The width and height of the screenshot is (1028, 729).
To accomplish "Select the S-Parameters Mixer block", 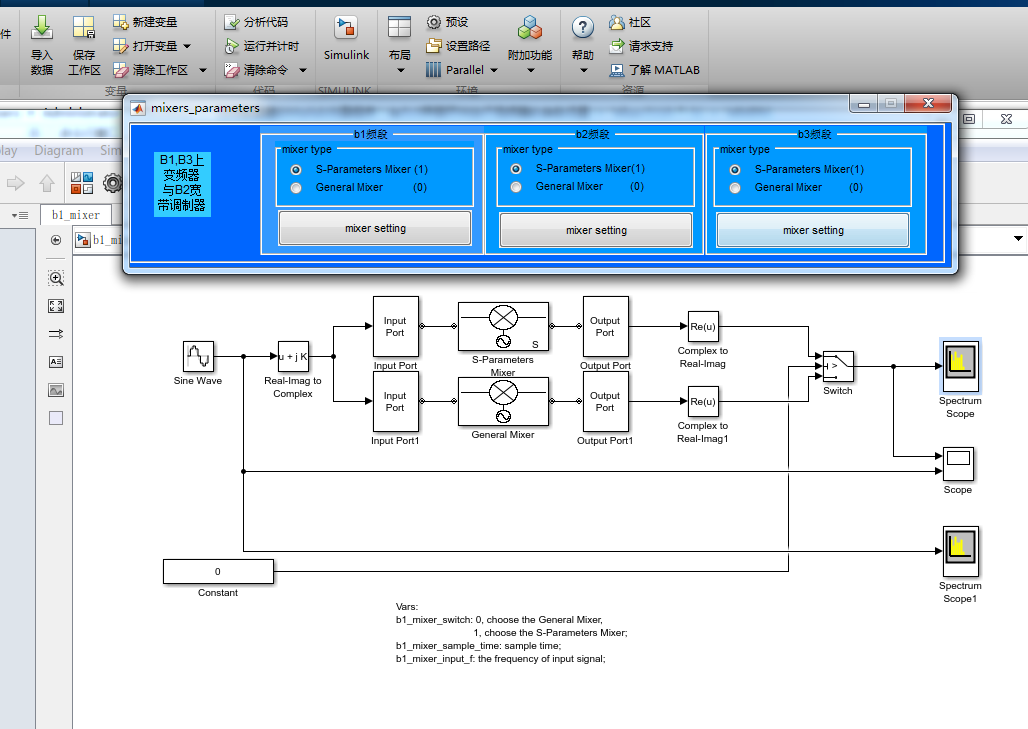I will 503,326.
